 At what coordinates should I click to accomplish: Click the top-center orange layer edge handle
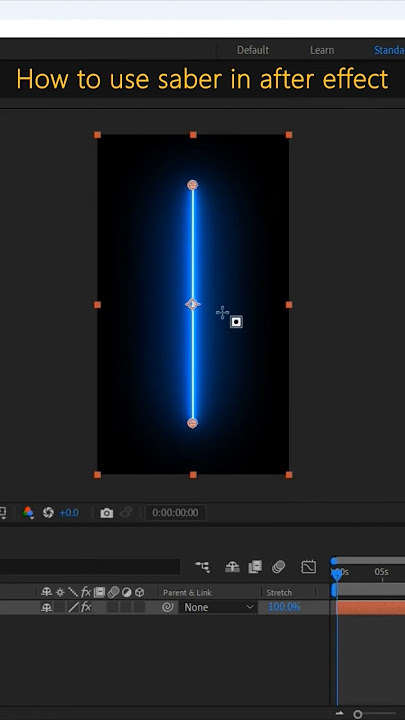[193, 135]
